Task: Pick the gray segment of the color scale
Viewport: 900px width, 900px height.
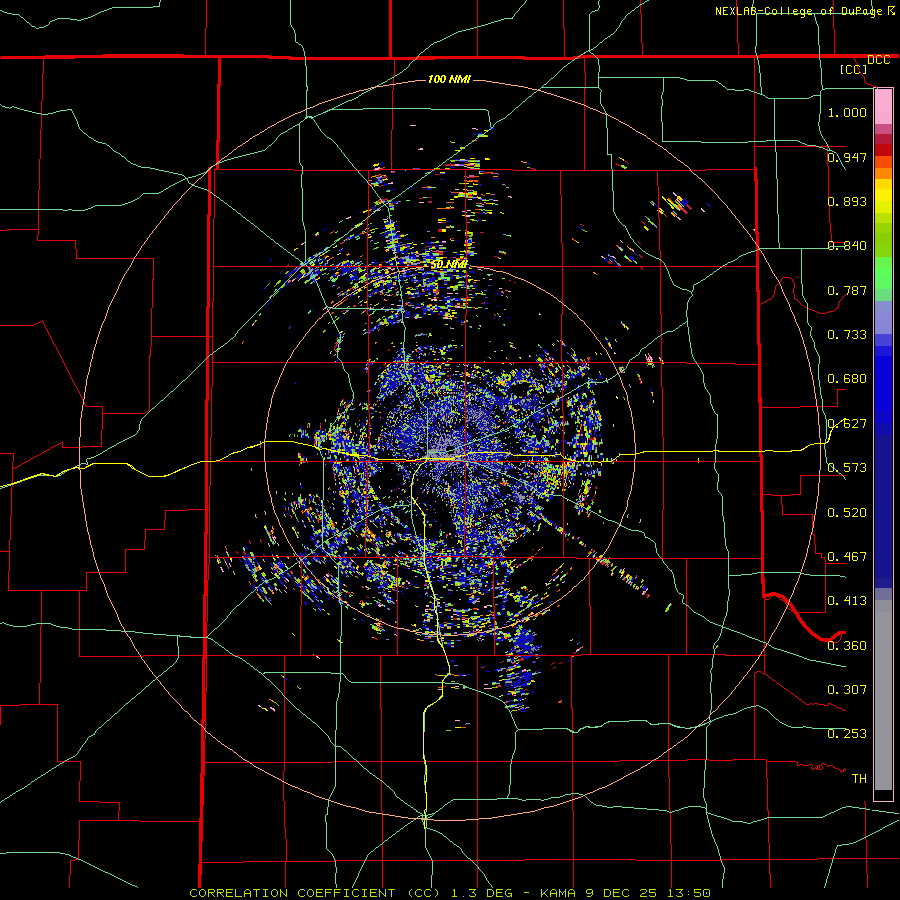Action: (x=883, y=695)
